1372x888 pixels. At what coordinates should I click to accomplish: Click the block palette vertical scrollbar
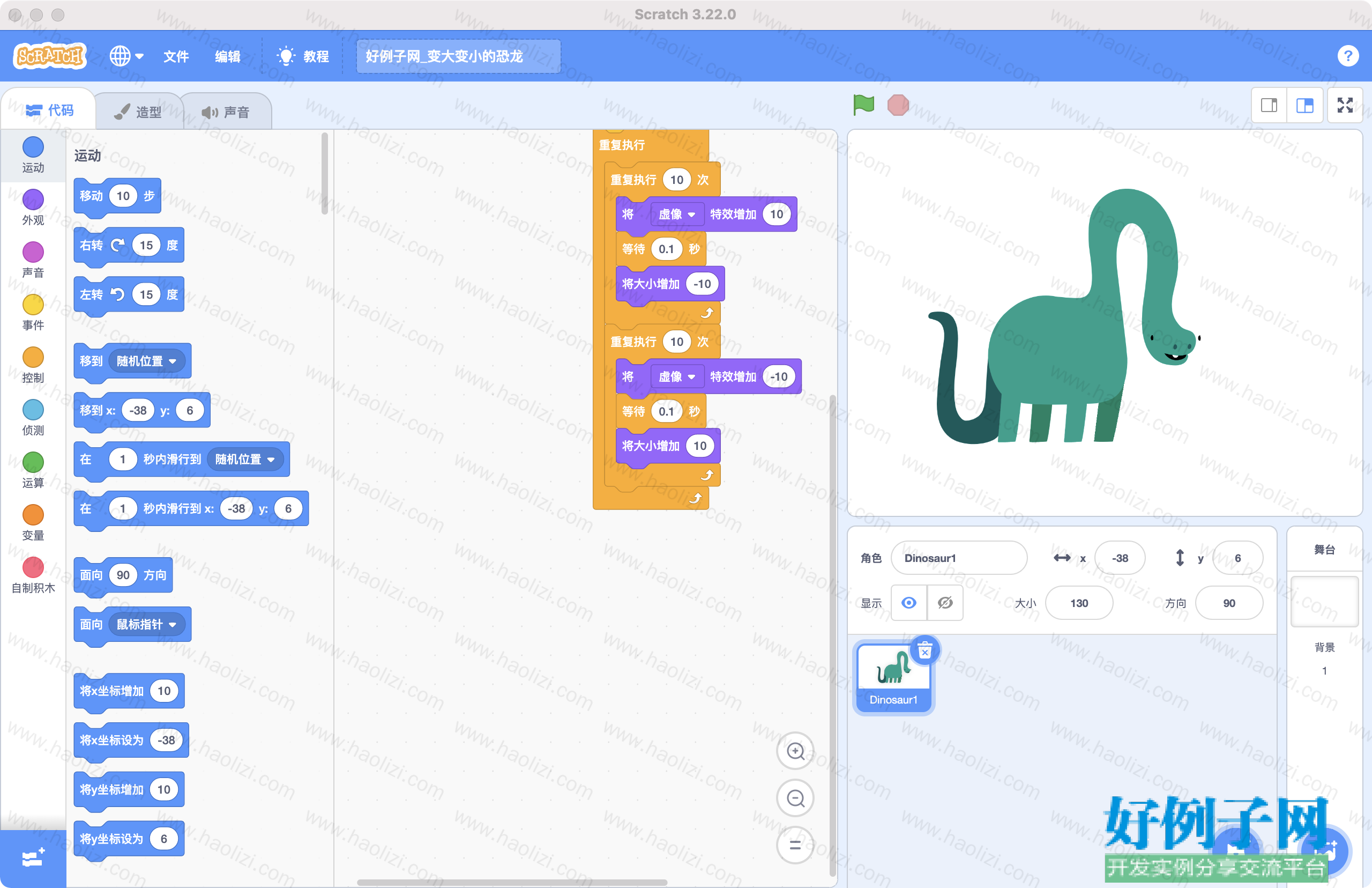point(324,173)
